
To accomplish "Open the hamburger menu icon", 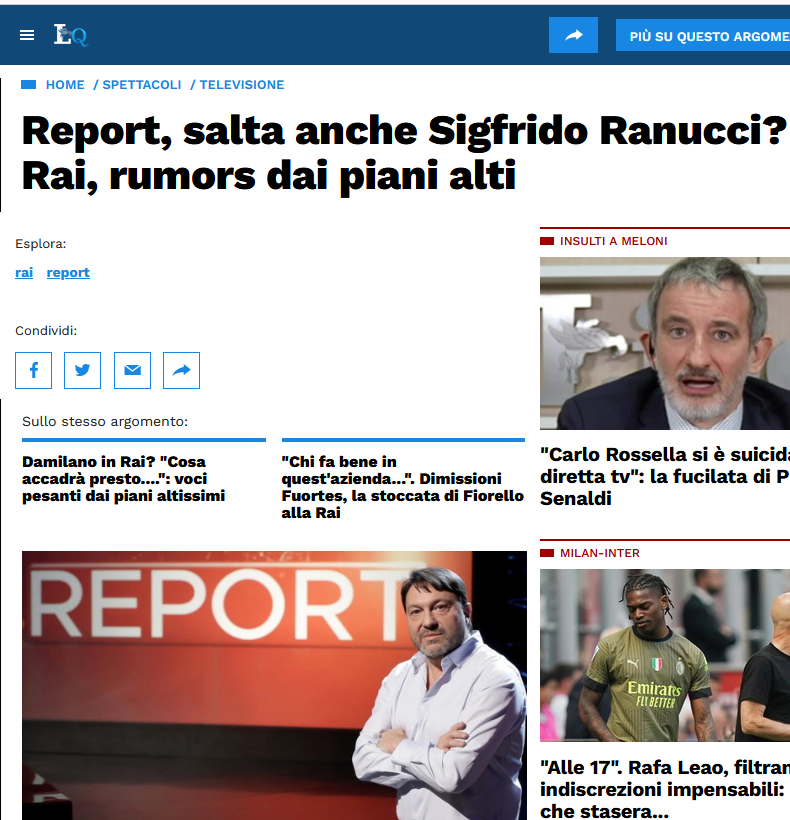I will (x=27, y=35).
